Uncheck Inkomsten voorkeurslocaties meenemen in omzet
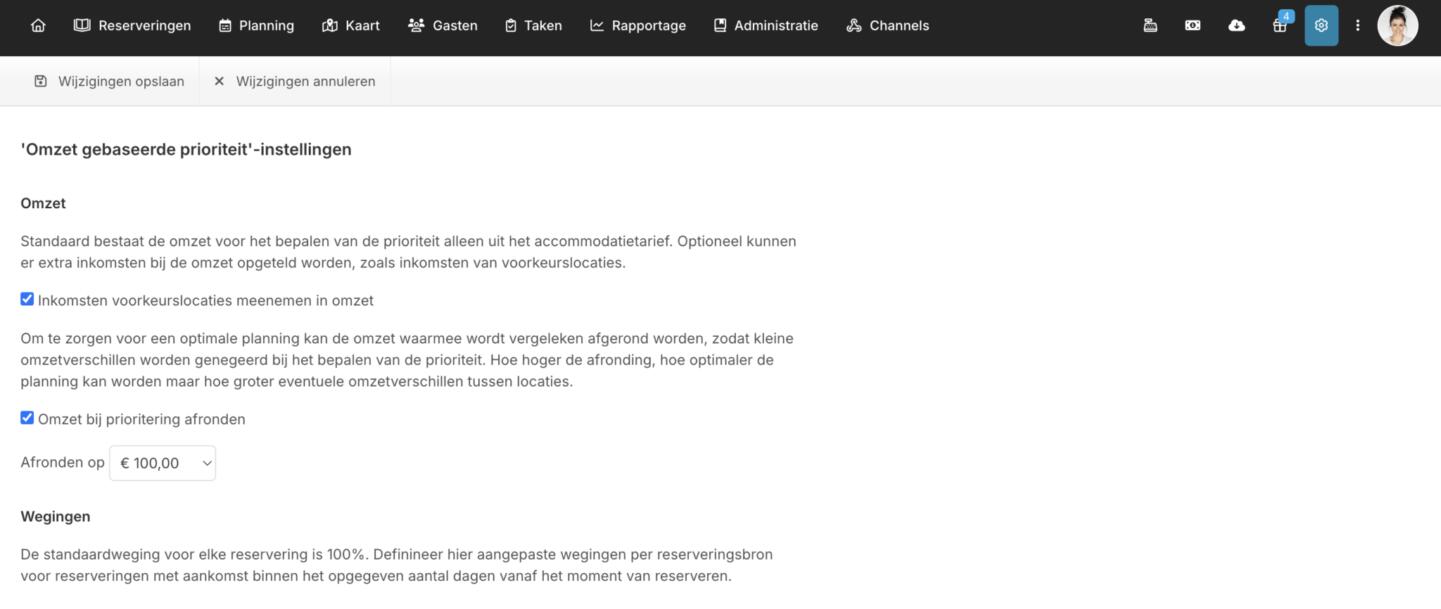1441x609 pixels. pos(27,299)
